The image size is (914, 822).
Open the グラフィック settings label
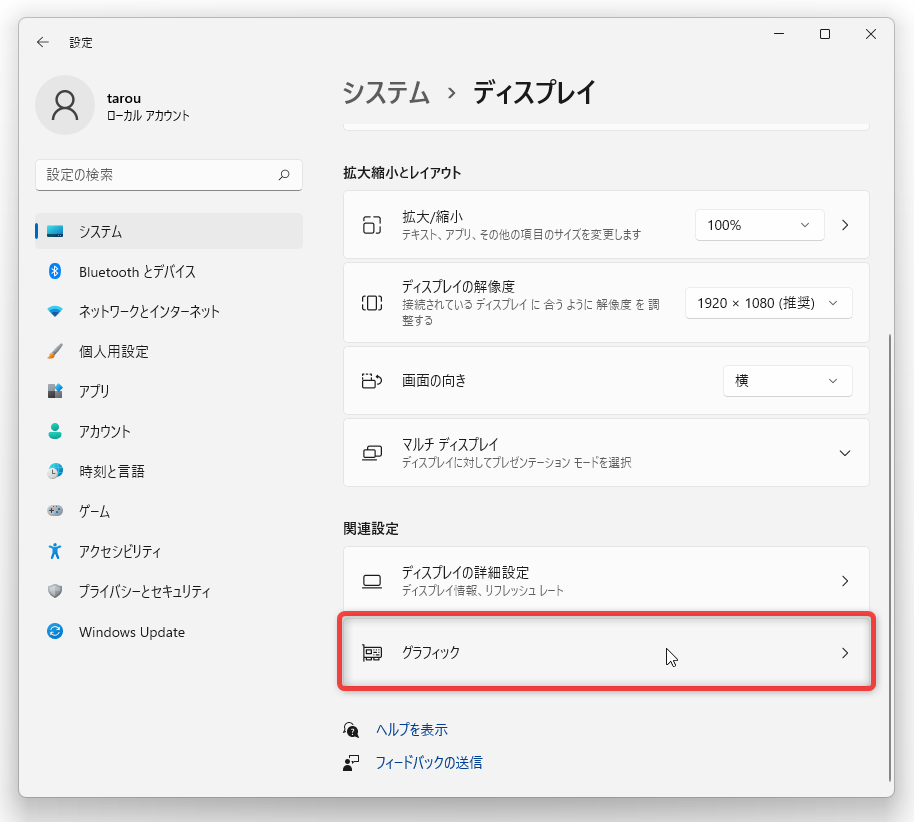pyautogui.click(x=431, y=652)
